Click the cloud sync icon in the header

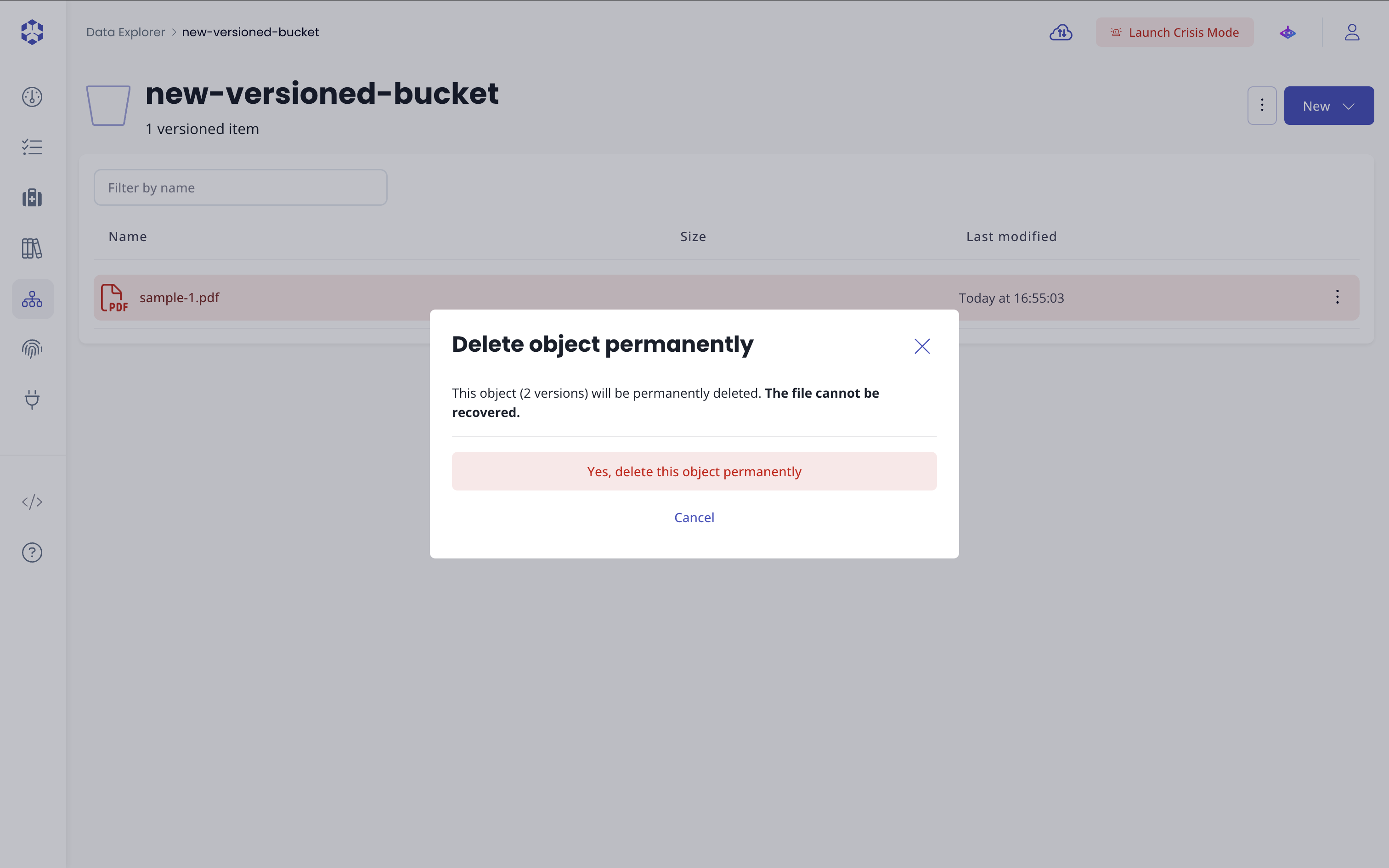pyautogui.click(x=1061, y=32)
